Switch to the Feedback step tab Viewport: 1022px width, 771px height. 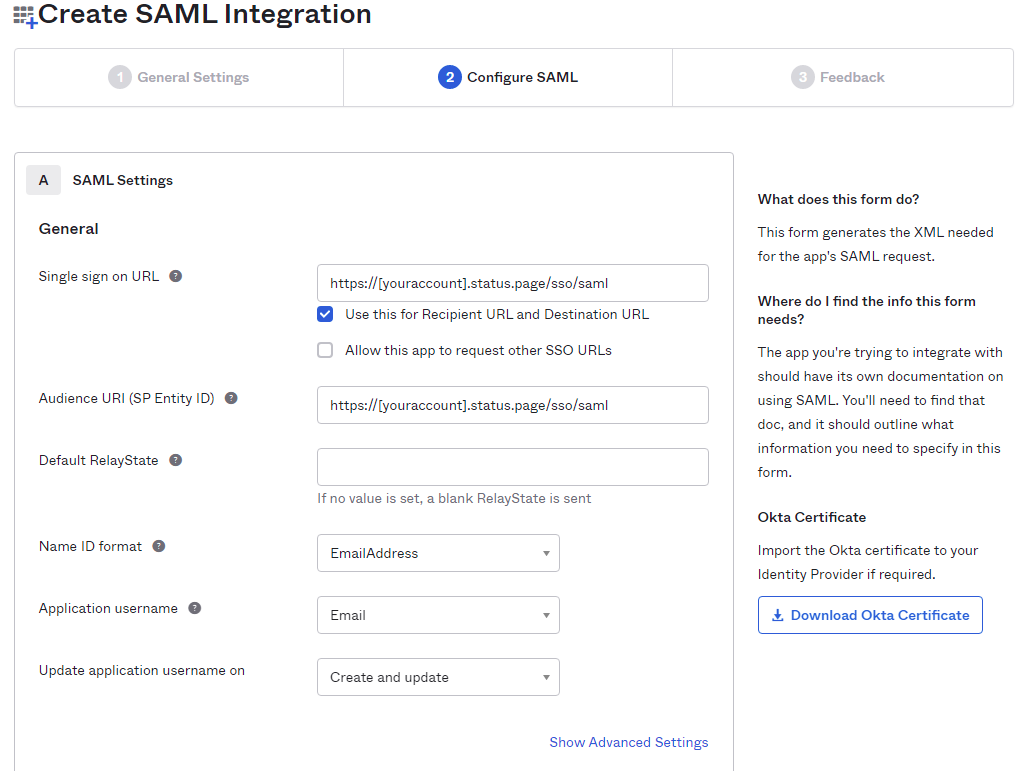pos(840,77)
